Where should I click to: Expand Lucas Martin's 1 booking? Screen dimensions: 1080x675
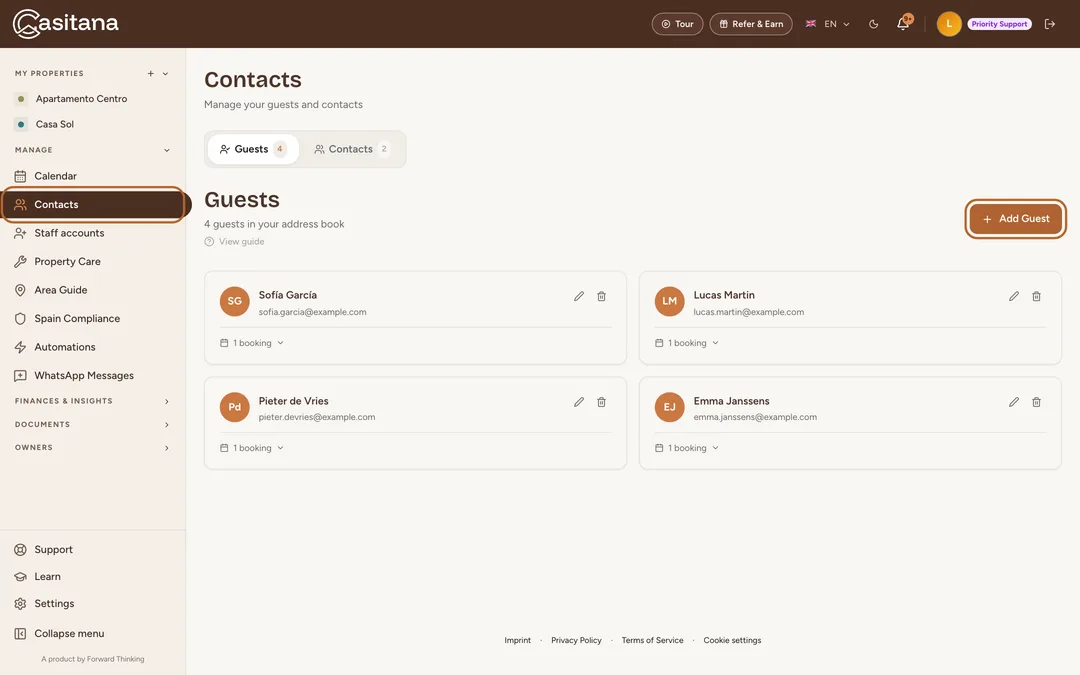[x=687, y=343]
